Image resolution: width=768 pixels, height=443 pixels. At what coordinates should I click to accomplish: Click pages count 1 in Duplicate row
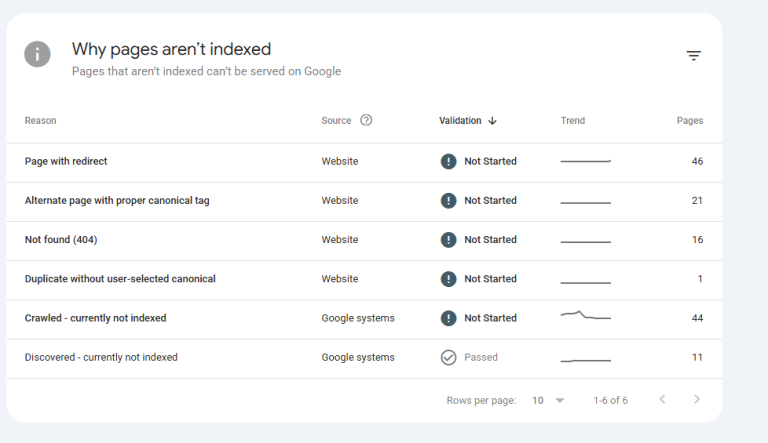[x=700, y=279]
